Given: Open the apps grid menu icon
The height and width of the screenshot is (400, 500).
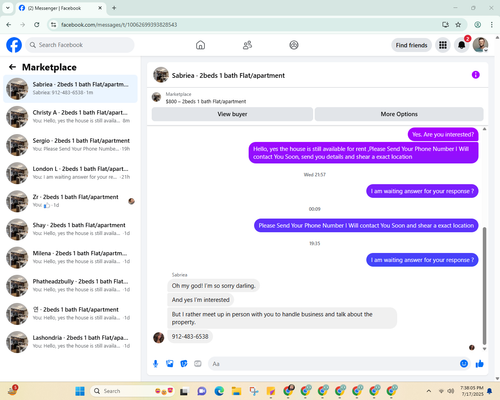Looking at the screenshot, I should tap(443, 45).
